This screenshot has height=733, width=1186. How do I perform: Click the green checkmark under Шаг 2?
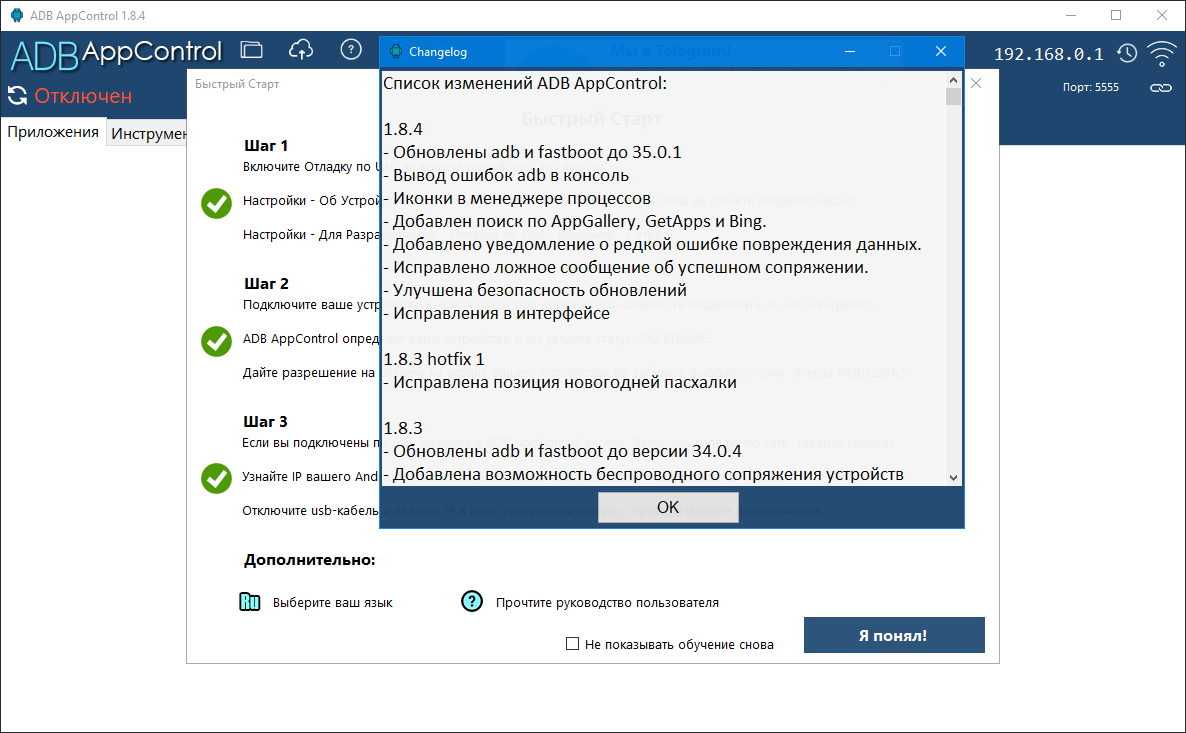pyautogui.click(x=216, y=341)
